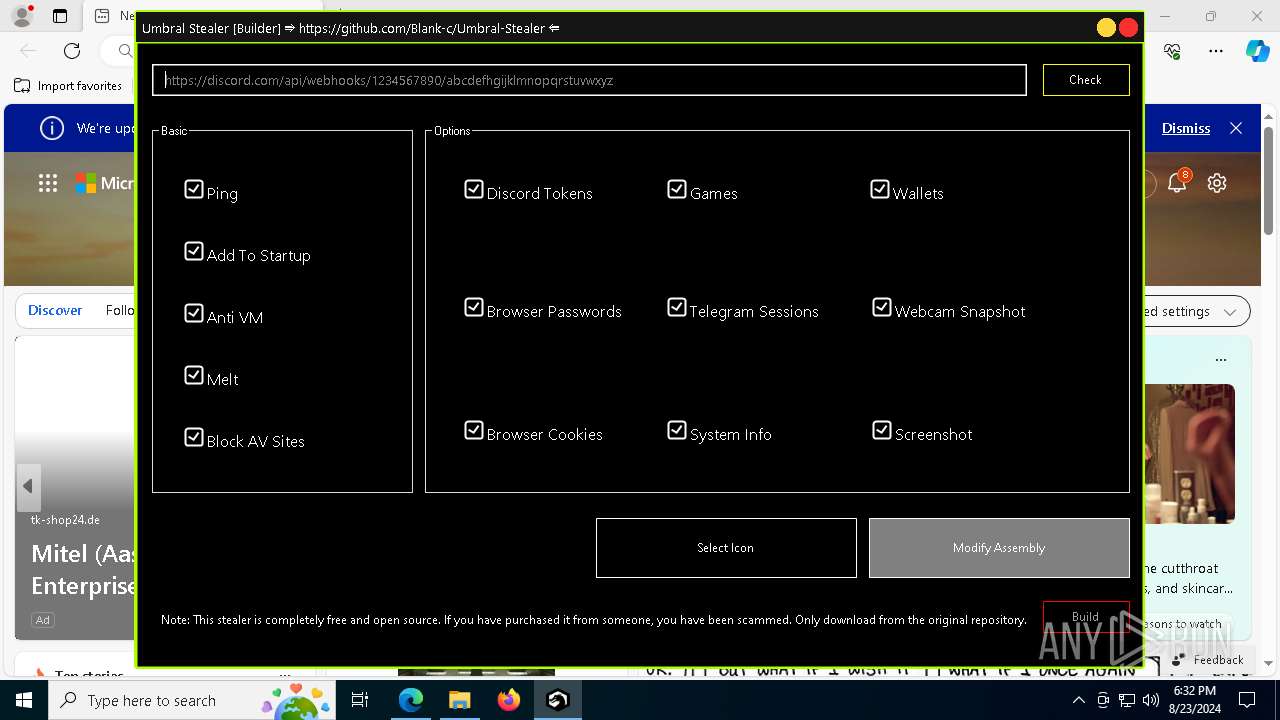Click the Feedback button on Edge page
Viewport: 1280px width, 720px height.
(1208, 660)
